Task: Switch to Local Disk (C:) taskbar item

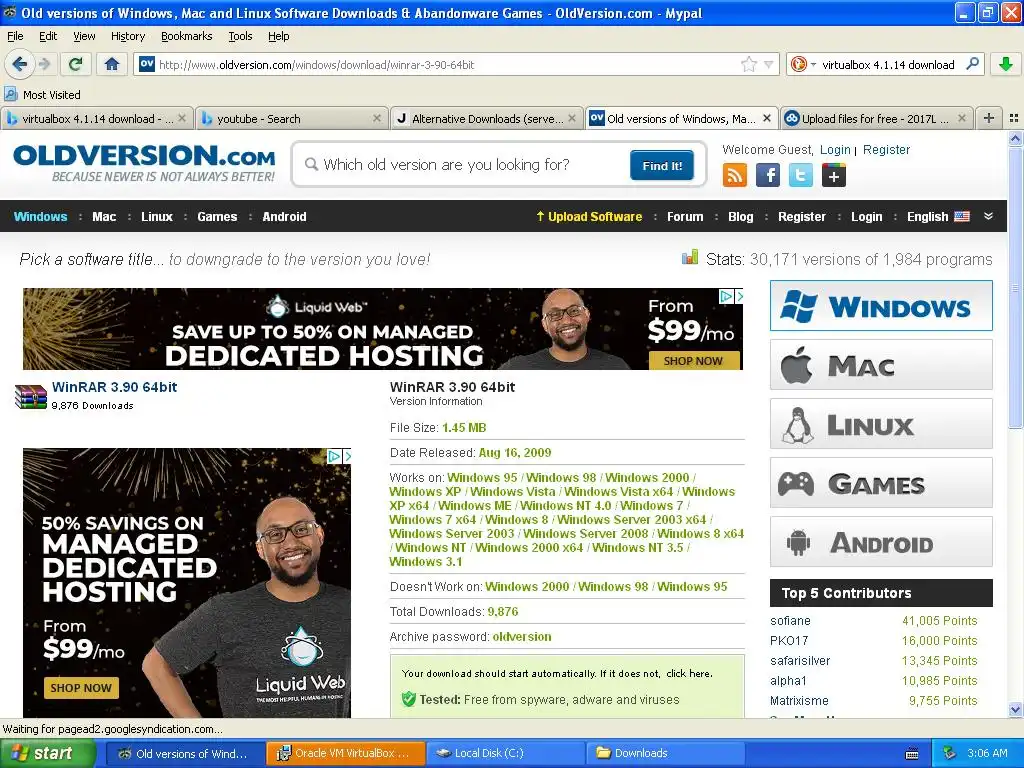Action: 505,753
